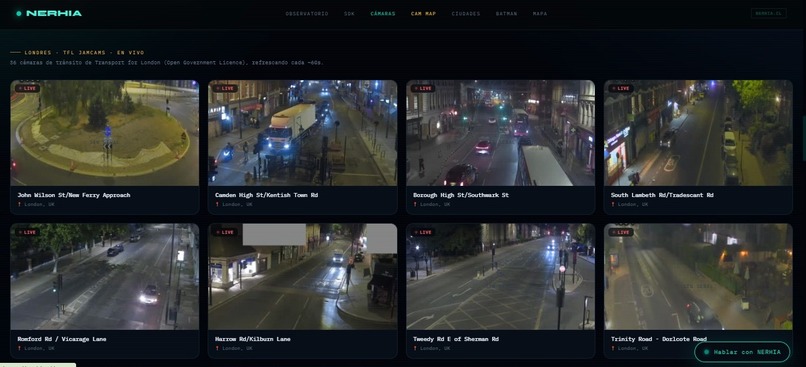806x367 pixels.
Task: Click the LIVE badge on Romford Rd camera
Action: click(27, 232)
